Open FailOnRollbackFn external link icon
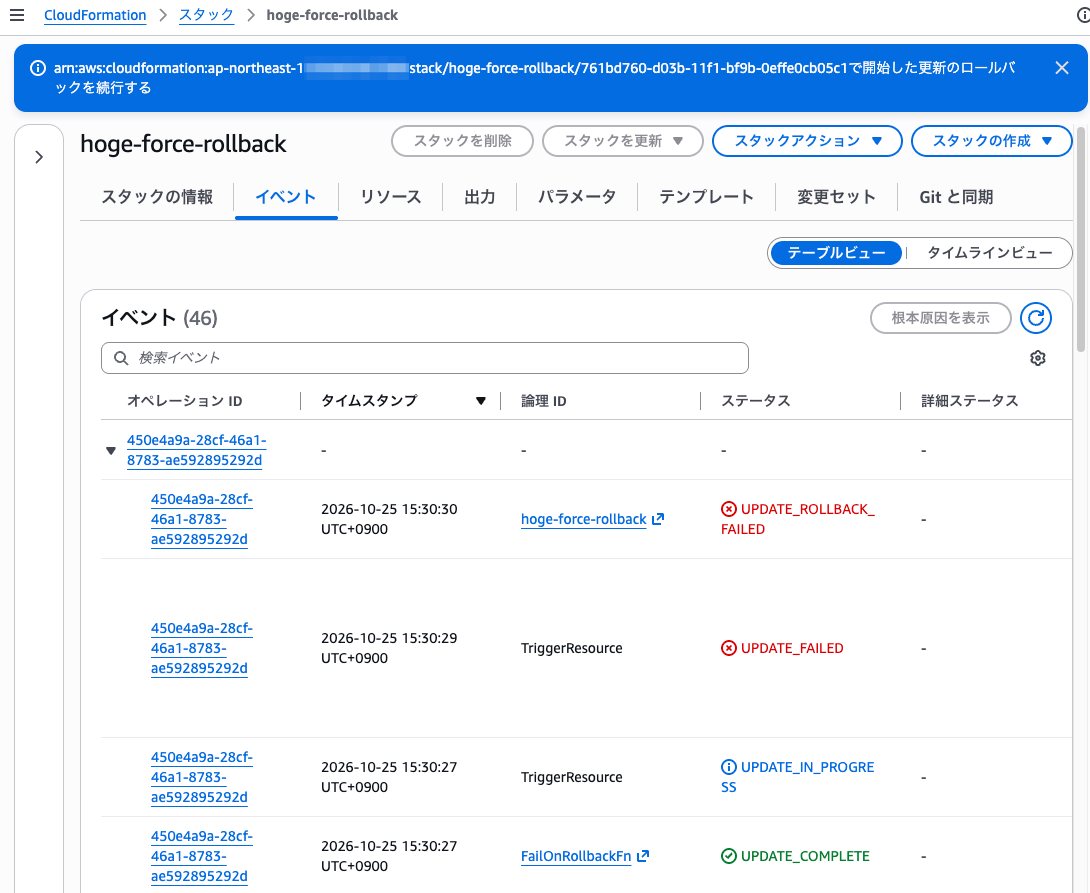1090x893 pixels. coord(642,855)
